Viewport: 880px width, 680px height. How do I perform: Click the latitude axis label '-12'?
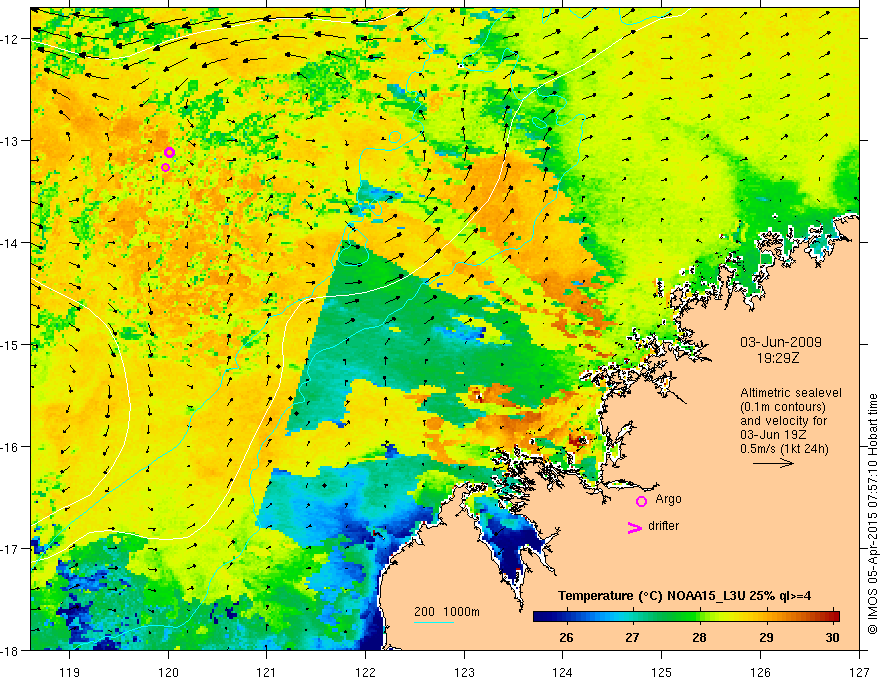tap(11, 39)
